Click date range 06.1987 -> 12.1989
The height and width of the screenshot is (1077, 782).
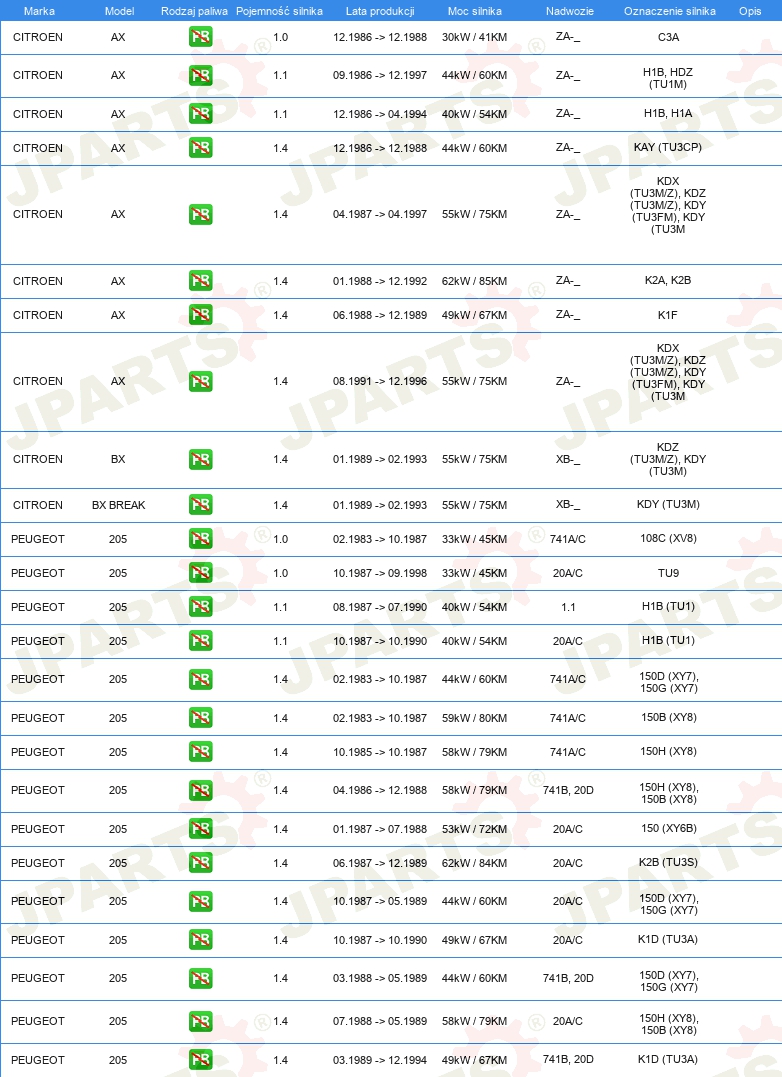click(380, 863)
